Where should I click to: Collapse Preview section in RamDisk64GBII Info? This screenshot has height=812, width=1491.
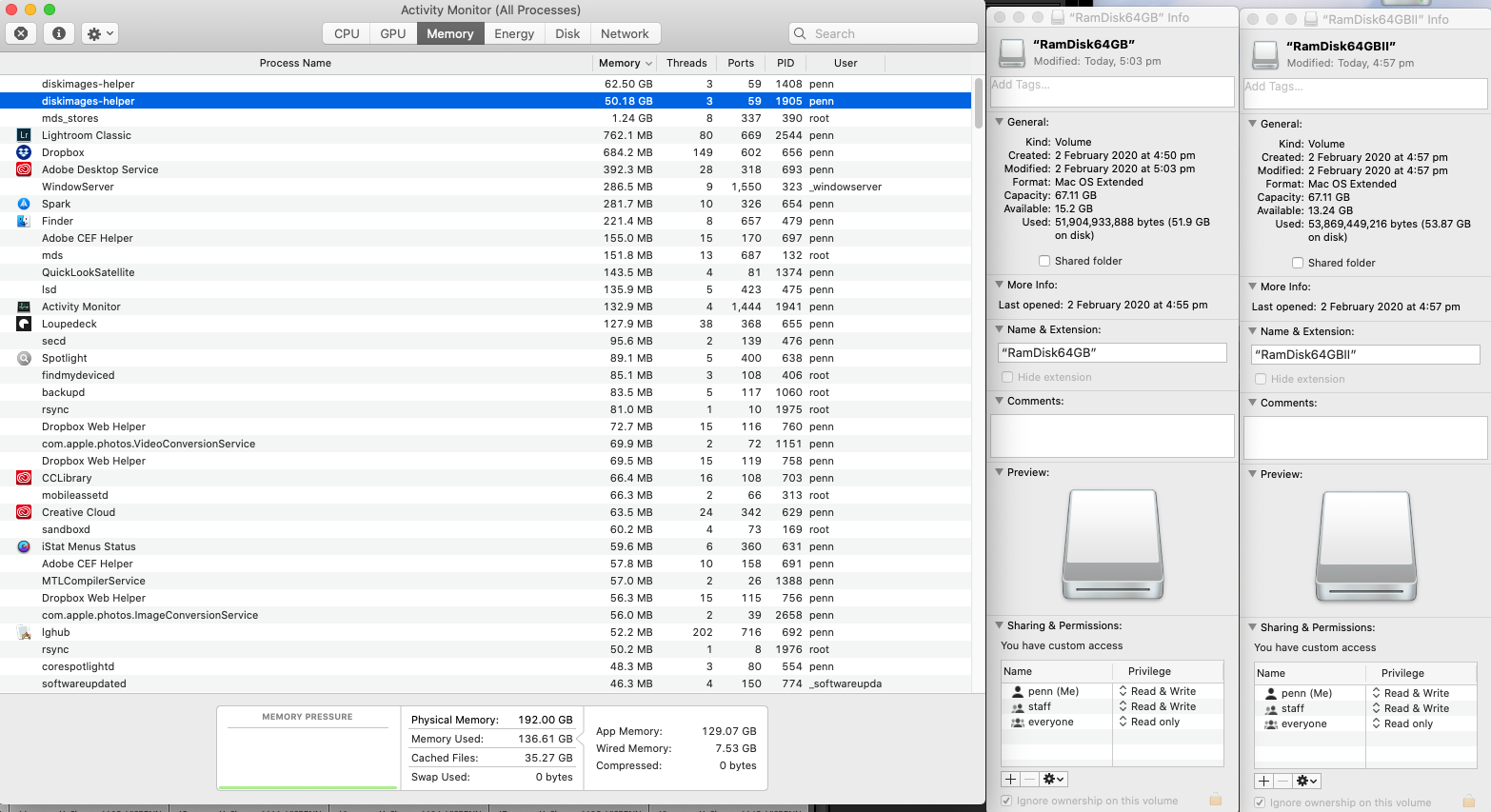(1252, 474)
